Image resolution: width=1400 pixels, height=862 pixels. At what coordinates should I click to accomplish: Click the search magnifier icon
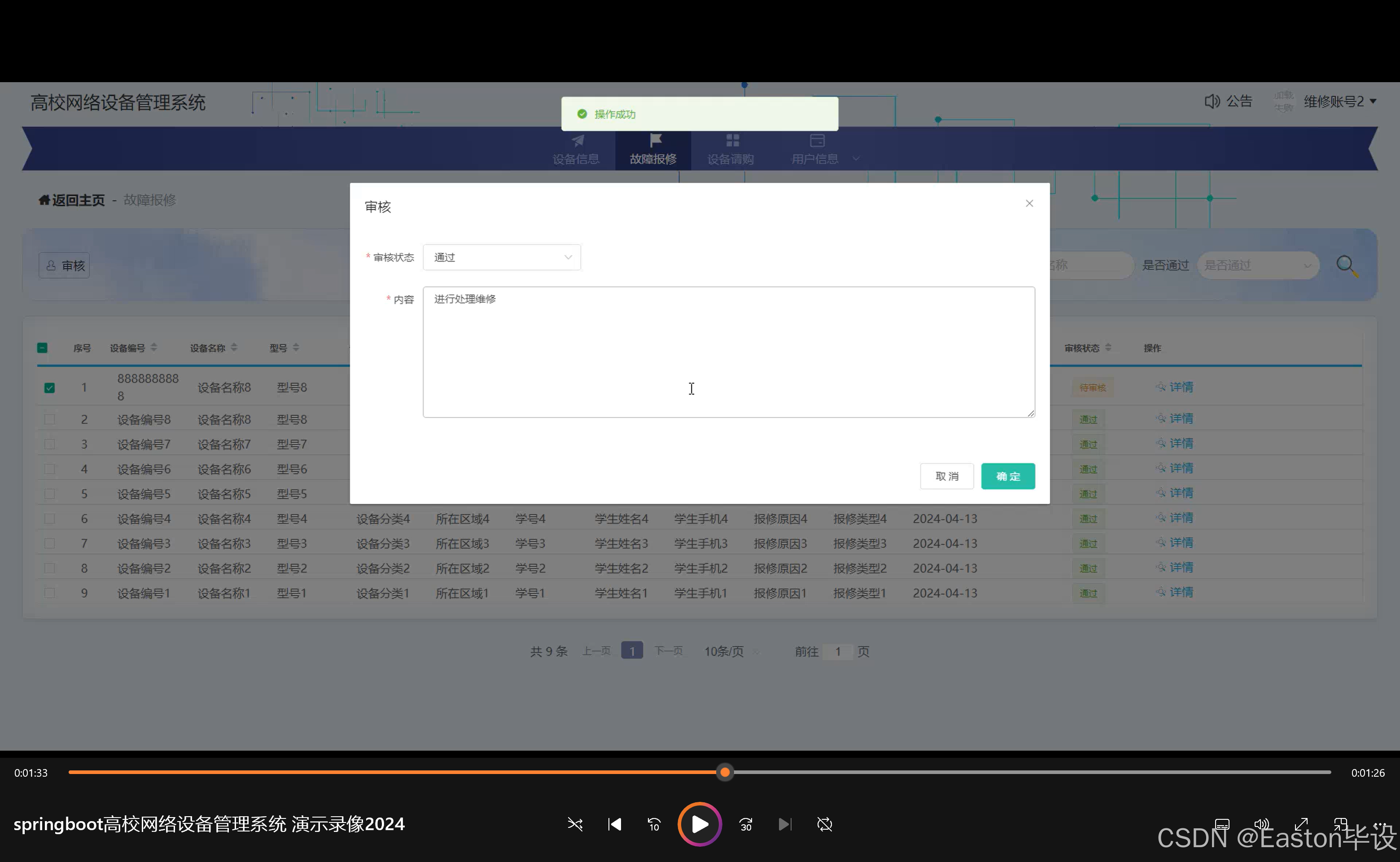coord(1347,266)
